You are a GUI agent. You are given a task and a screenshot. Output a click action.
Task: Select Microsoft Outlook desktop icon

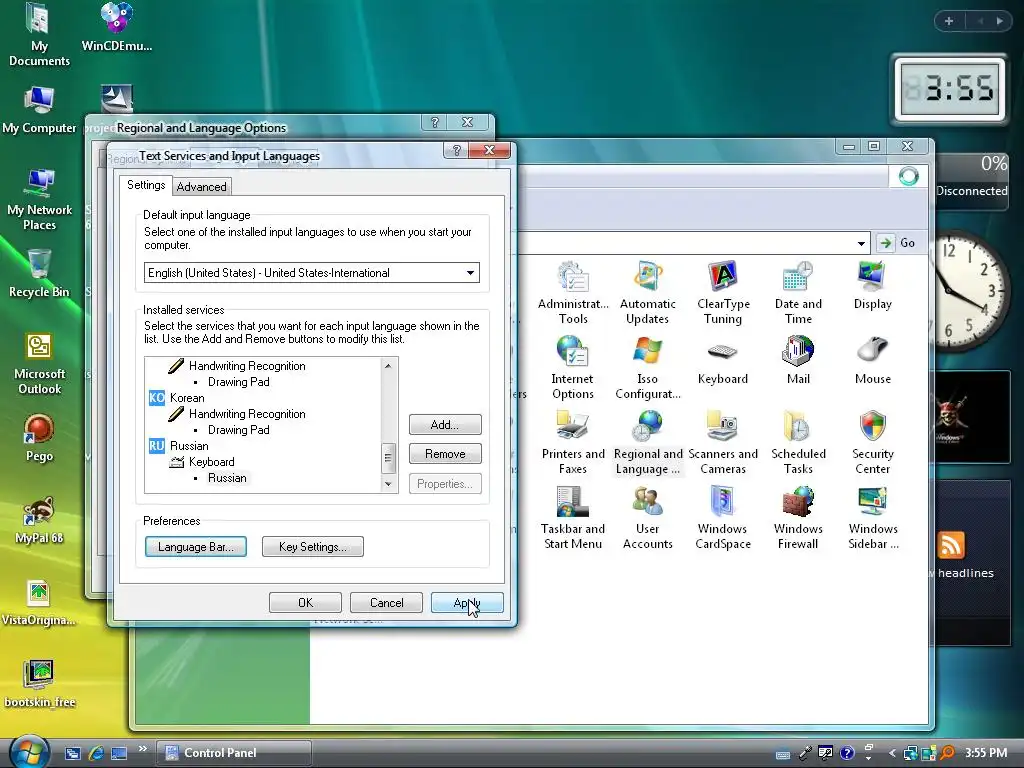tap(39, 363)
